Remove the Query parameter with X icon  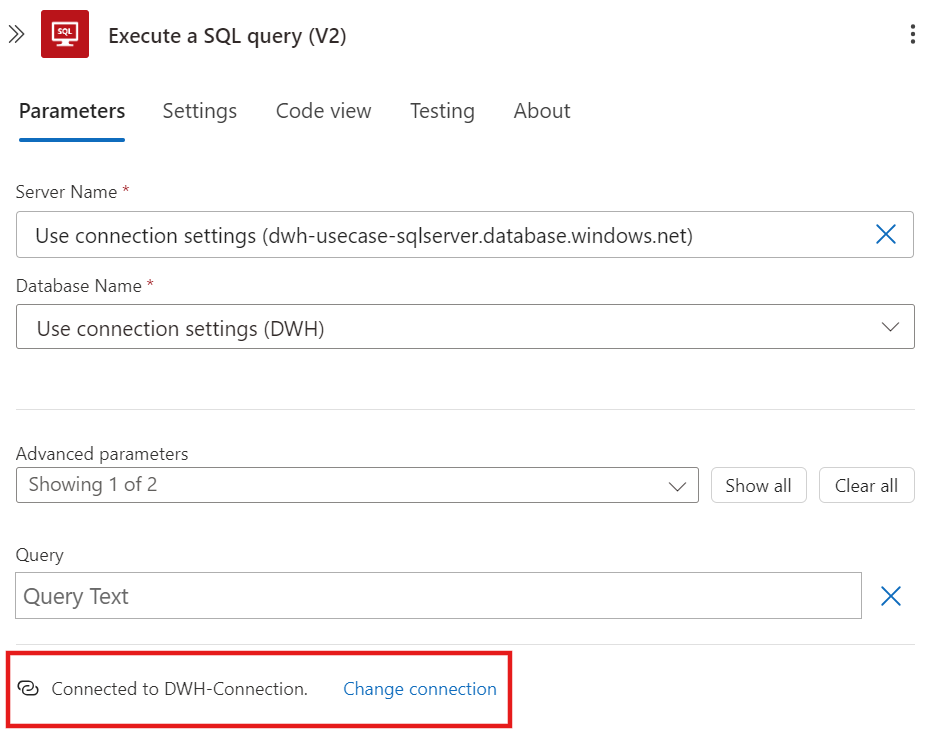point(891,596)
